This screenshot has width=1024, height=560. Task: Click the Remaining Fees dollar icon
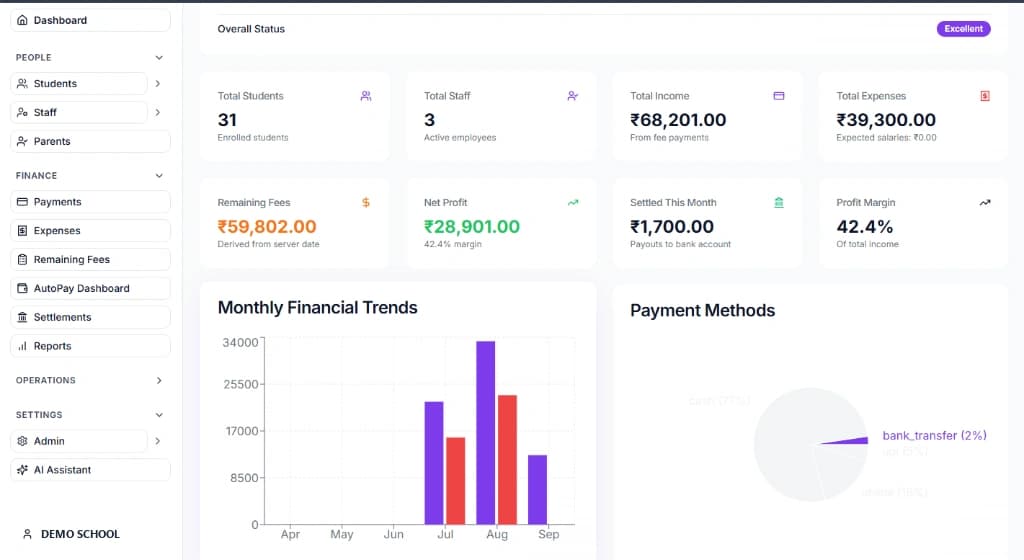pyautogui.click(x=366, y=202)
